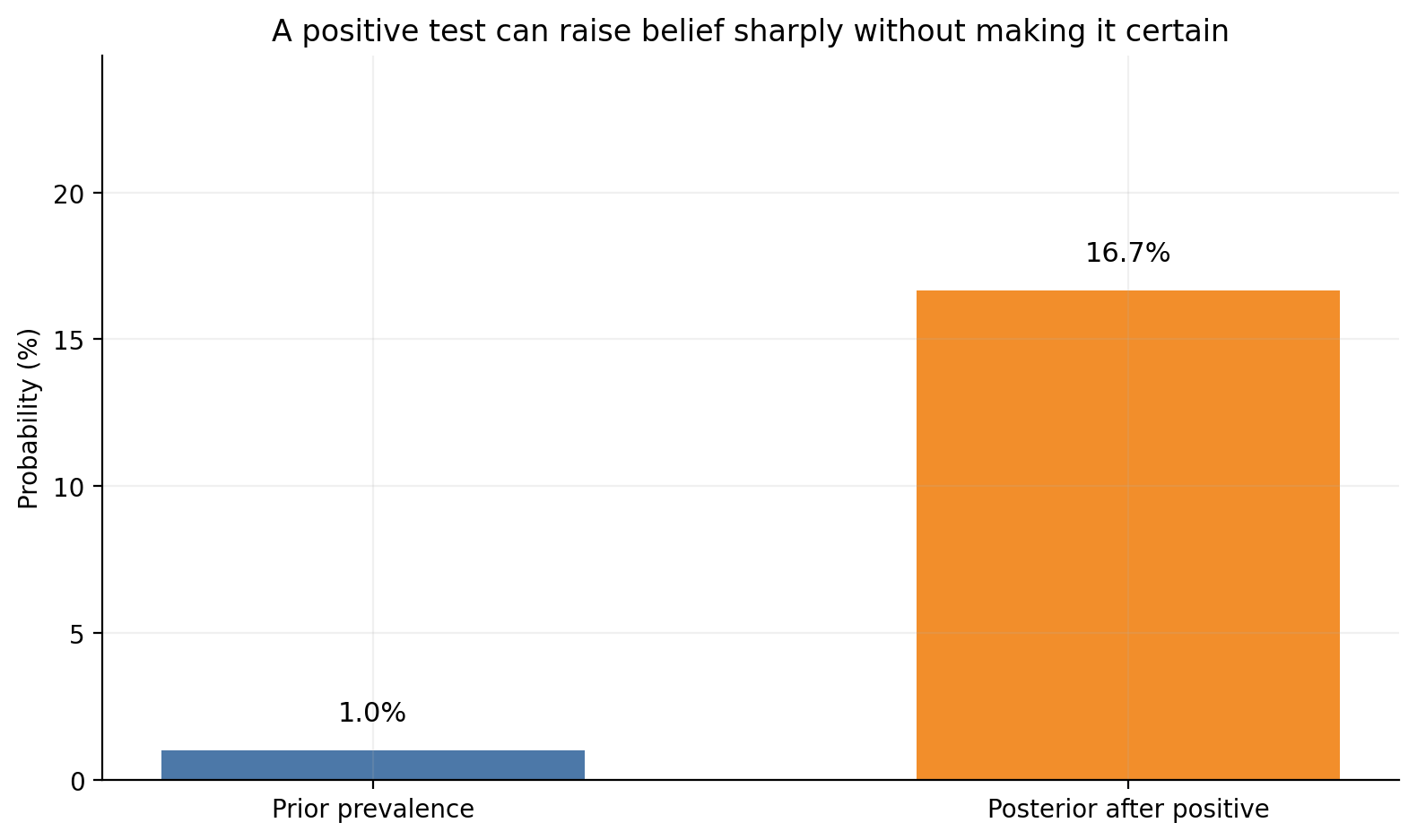Image resolution: width=1417 pixels, height=840 pixels.
Task: Click where gridline 20 crosses Posterior vertical gridline
Action: click(1127, 193)
